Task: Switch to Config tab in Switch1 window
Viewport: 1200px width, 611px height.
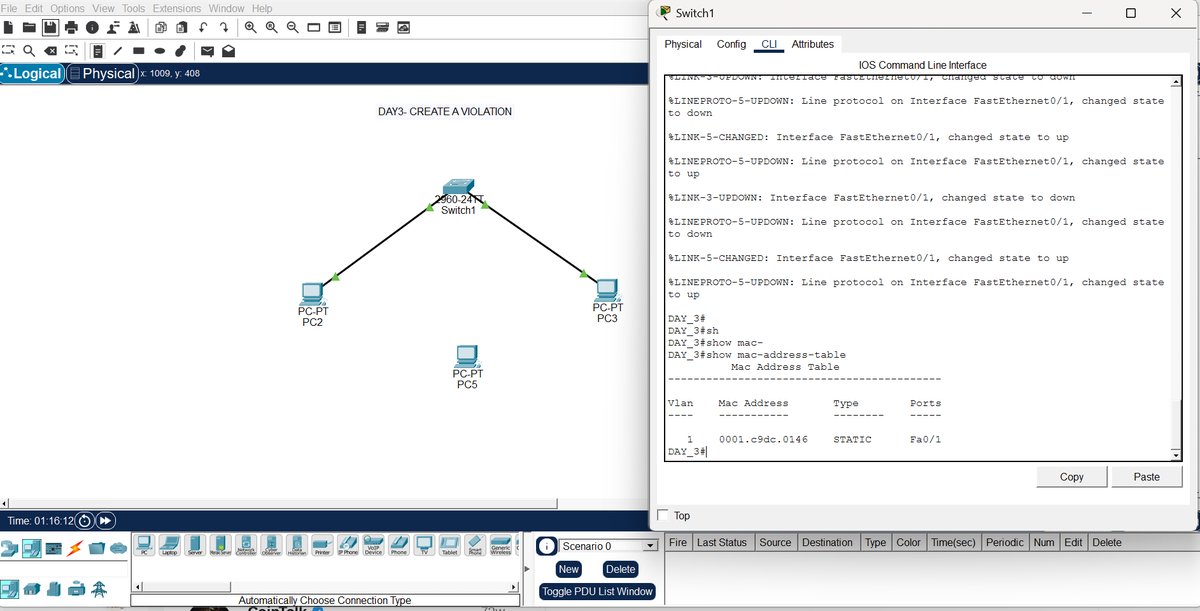Action: 731,44
